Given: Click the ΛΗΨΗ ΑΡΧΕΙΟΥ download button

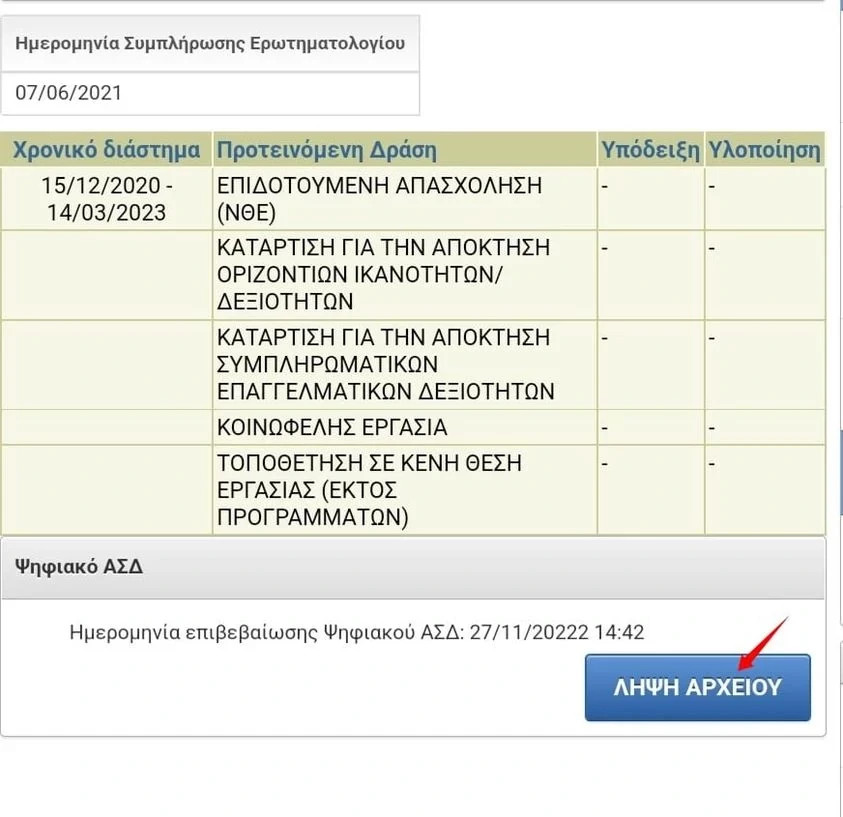Looking at the screenshot, I should [x=697, y=687].
